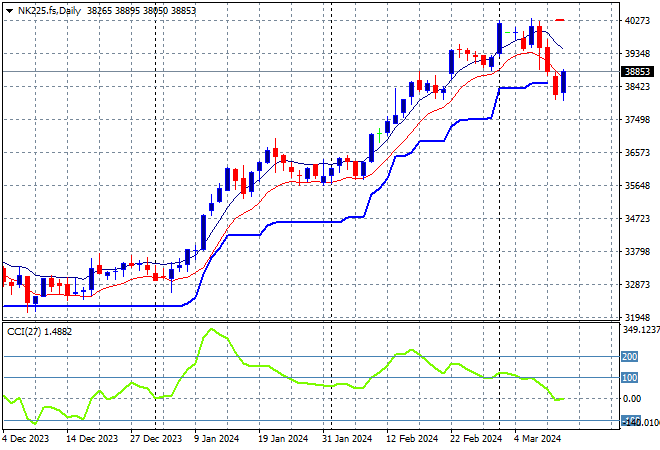Click the CCI 200 level label
660x450 pixels.
(631, 356)
